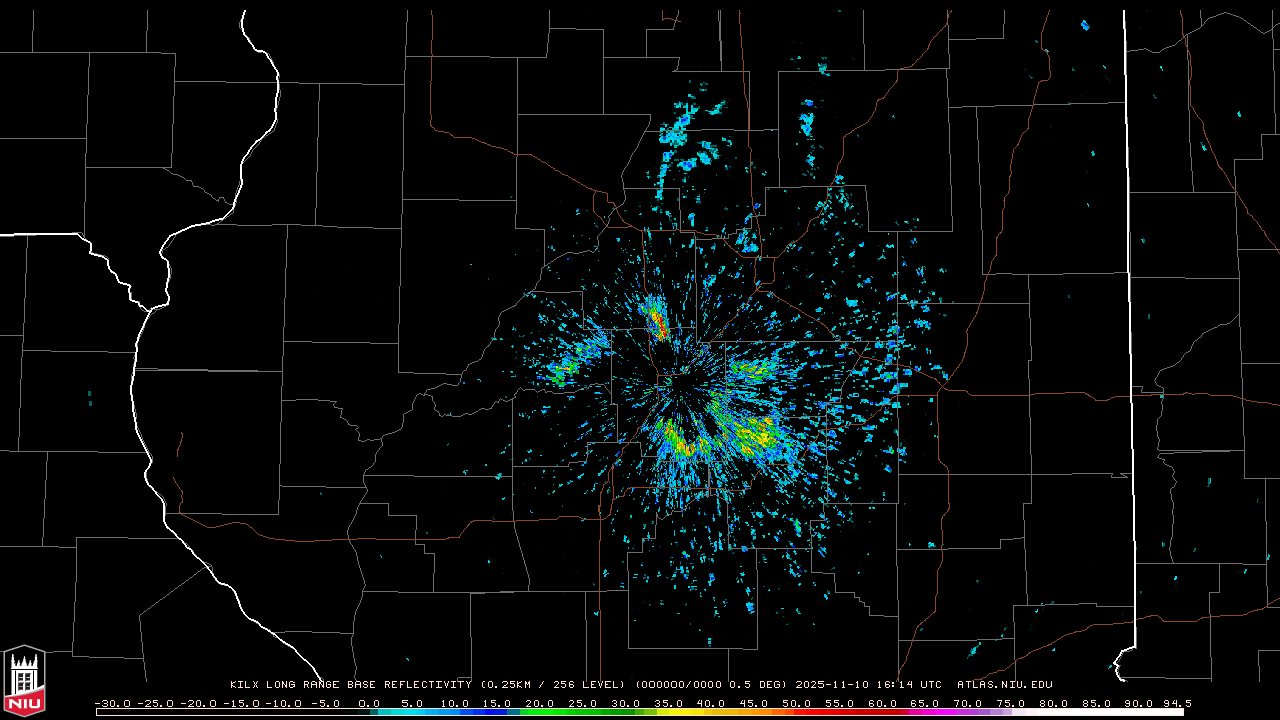Image resolution: width=1280 pixels, height=720 pixels.
Task: Click the 65.0 scale label
Action: pyautogui.click(x=925, y=703)
